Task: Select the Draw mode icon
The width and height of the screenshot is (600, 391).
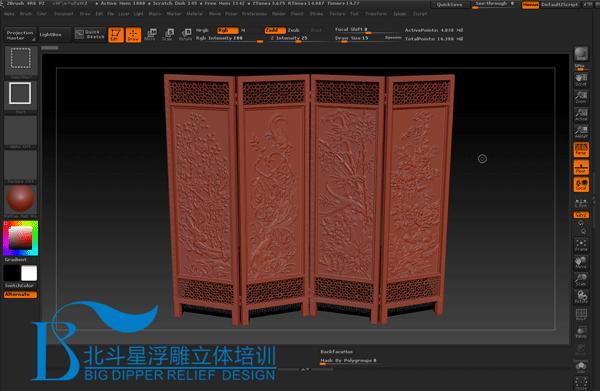Action: click(x=133, y=35)
